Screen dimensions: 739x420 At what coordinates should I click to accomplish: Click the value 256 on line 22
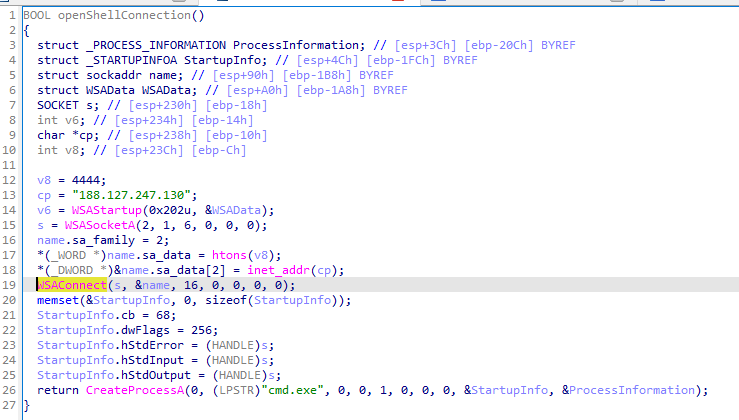pyautogui.click(x=201, y=330)
